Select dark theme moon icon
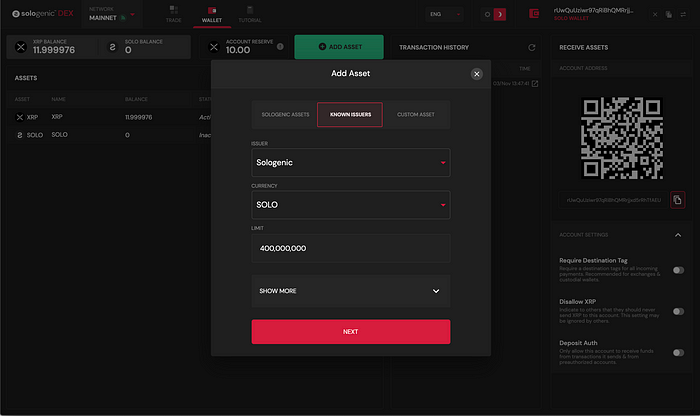 point(500,14)
